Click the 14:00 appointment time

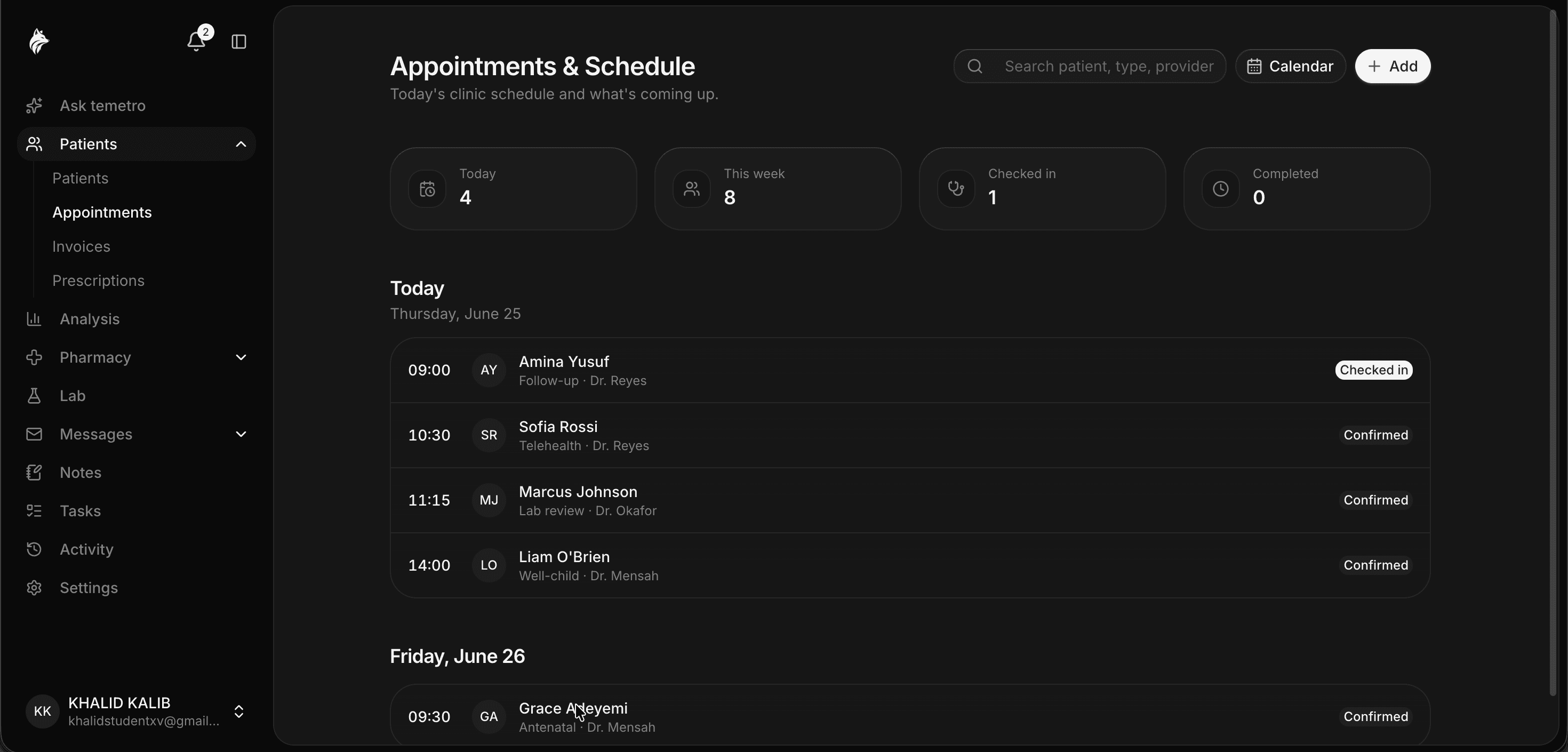coord(429,565)
